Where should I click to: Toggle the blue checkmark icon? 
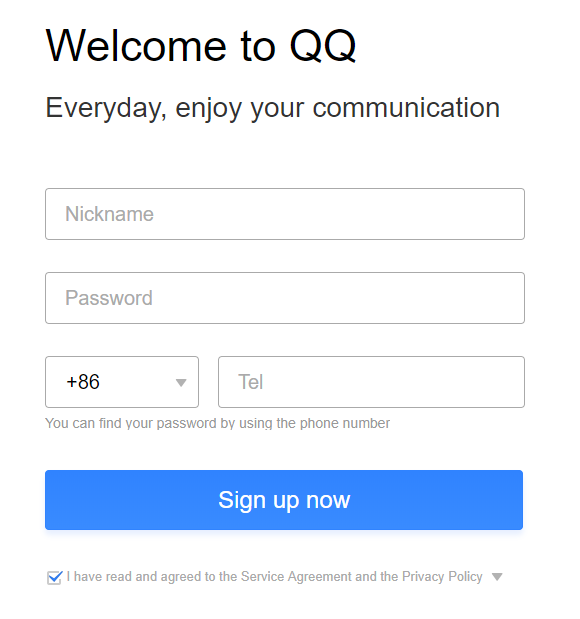pos(54,578)
